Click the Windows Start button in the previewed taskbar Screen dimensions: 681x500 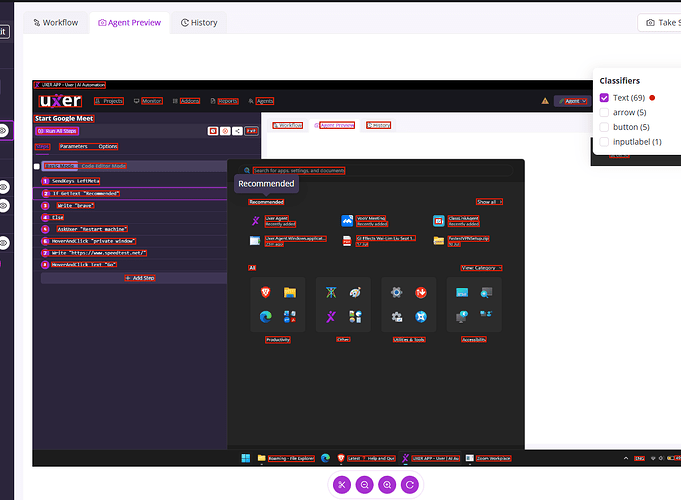tap(246, 458)
